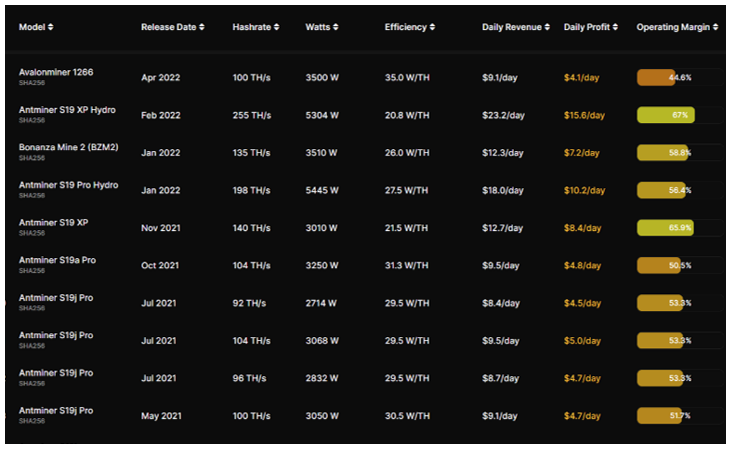Sort by Daily Profit arrows icon
This screenshot has width=731, height=449.
[615, 27]
